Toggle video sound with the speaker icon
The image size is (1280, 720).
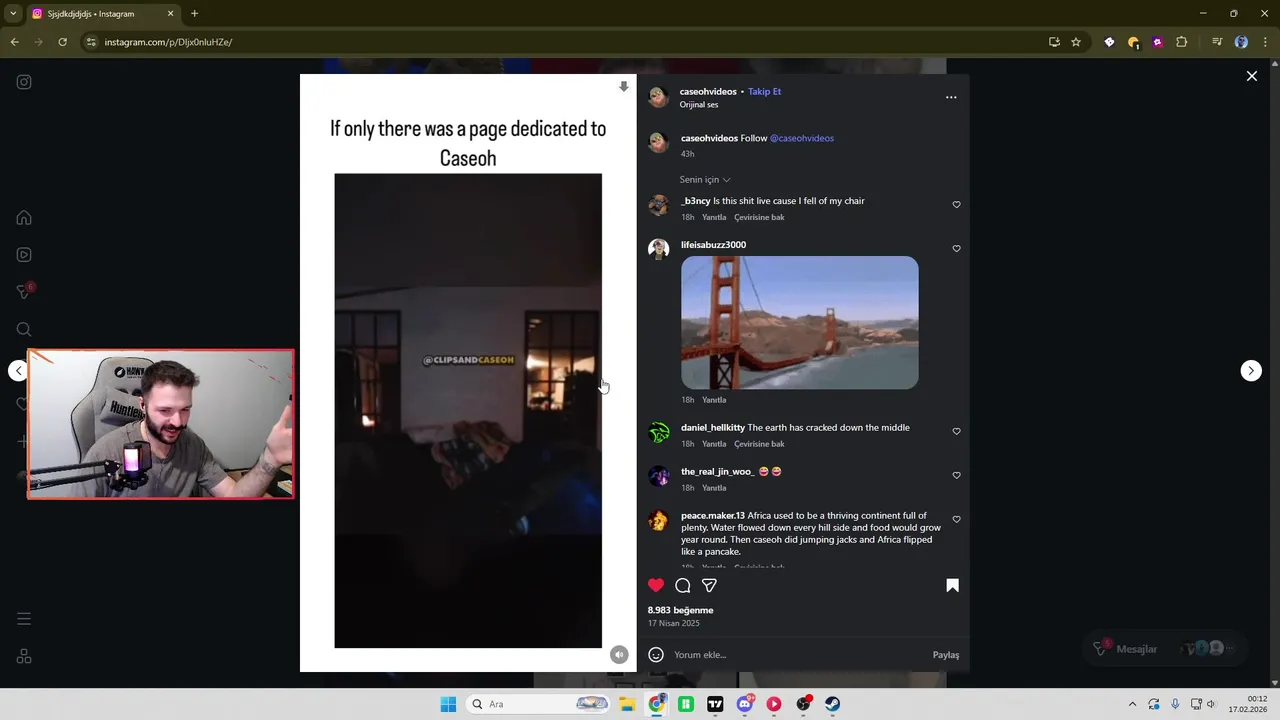619,654
